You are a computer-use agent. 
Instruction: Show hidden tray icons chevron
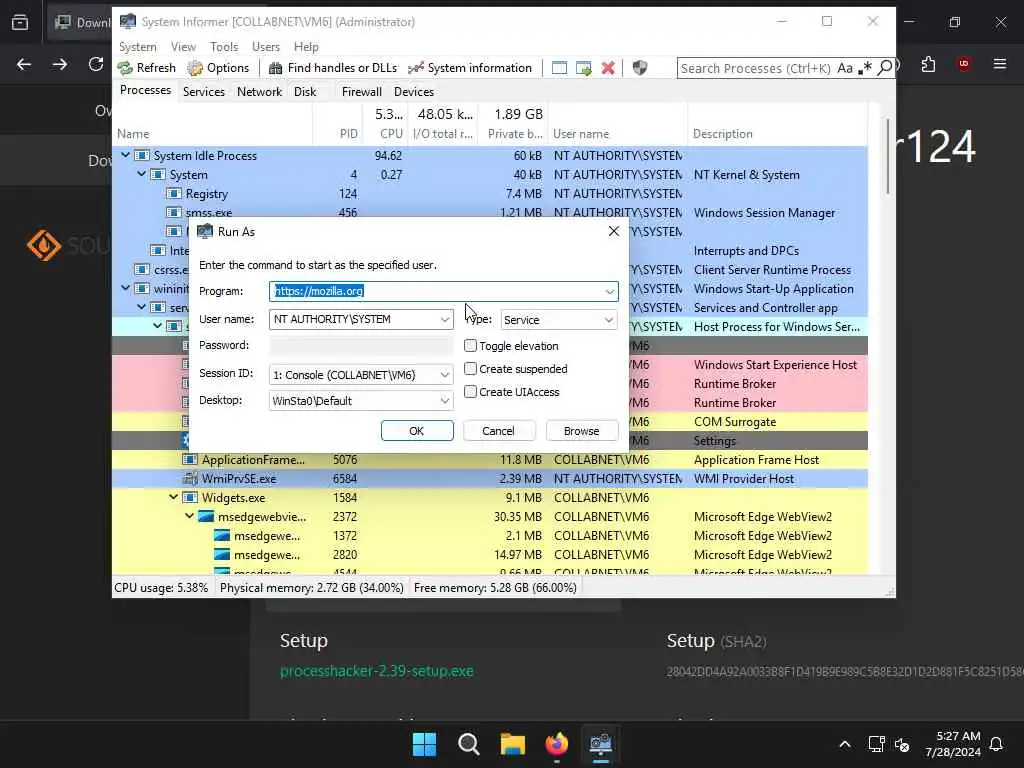pos(844,744)
